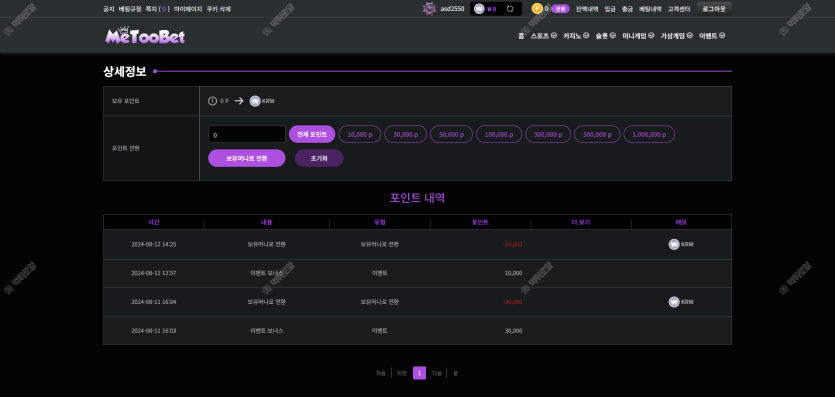Select the 50,000 p preset
The image size is (835, 397).
pyautogui.click(x=451, y=134)
